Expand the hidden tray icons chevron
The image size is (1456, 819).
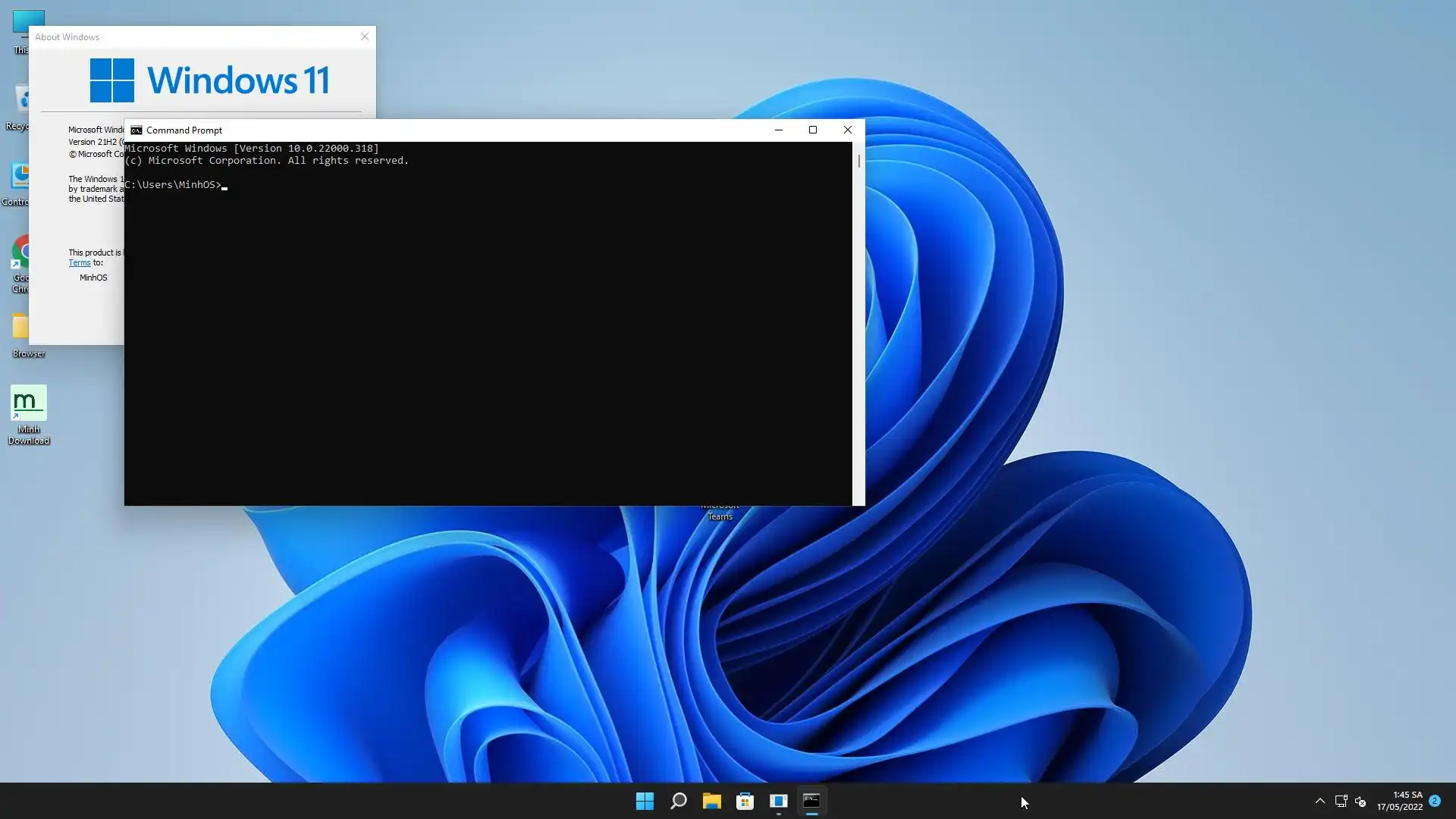click(x=1319, y=801)
